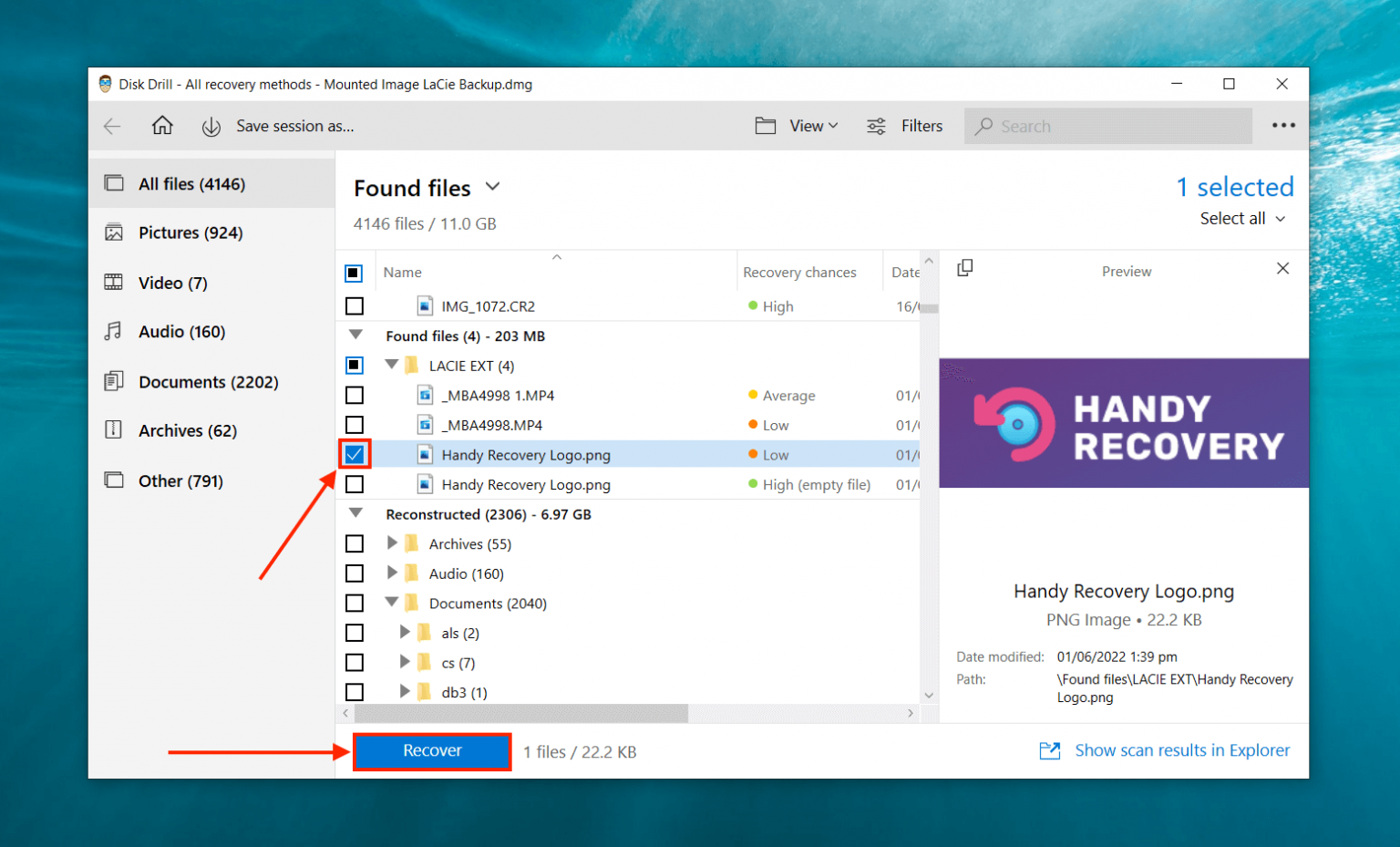Click the Pictures sidebar icon
The image size is (1400, 847).
(x=114, y=232)
